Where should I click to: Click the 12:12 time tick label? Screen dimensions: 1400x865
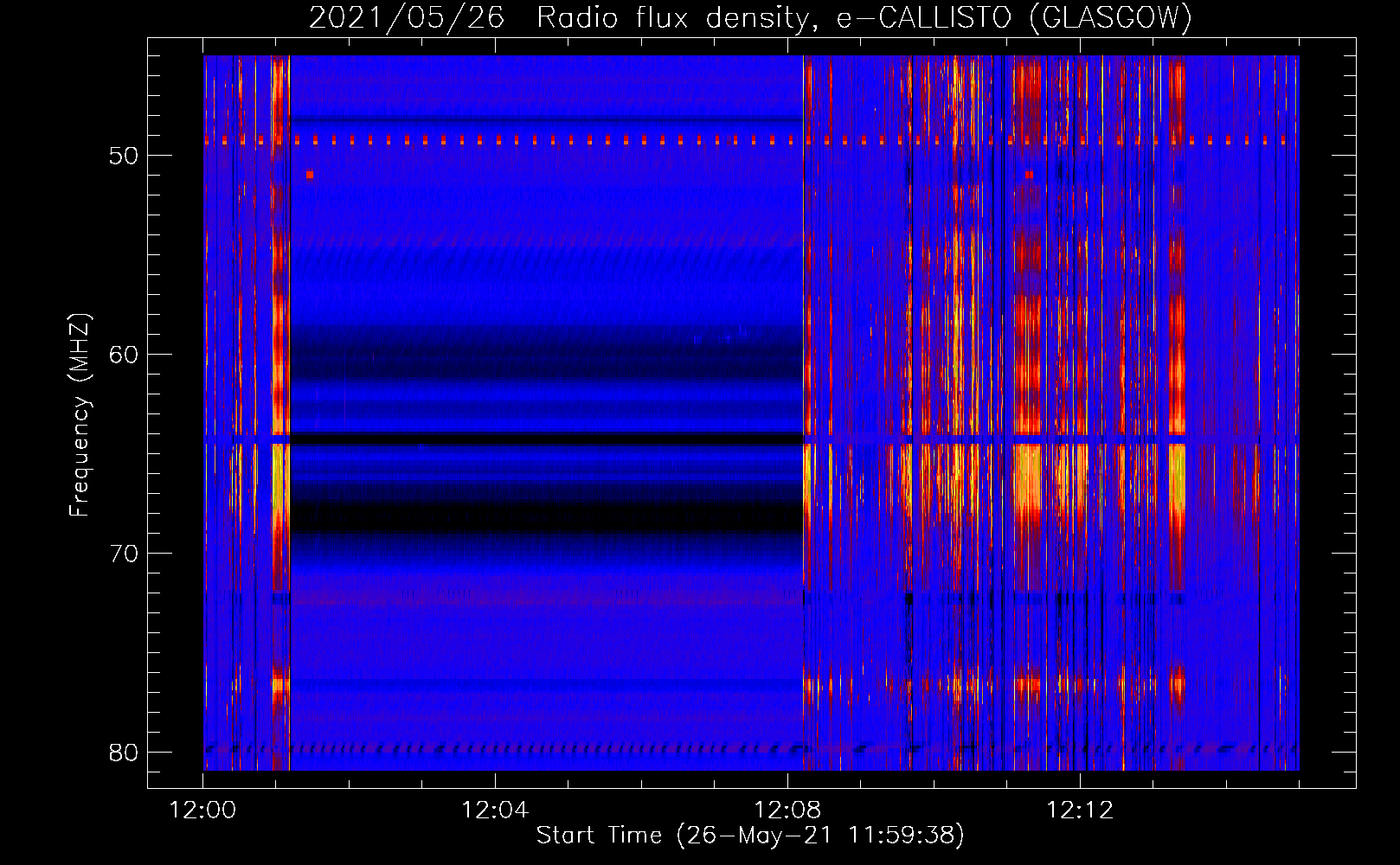click(x=1080, y=811)
